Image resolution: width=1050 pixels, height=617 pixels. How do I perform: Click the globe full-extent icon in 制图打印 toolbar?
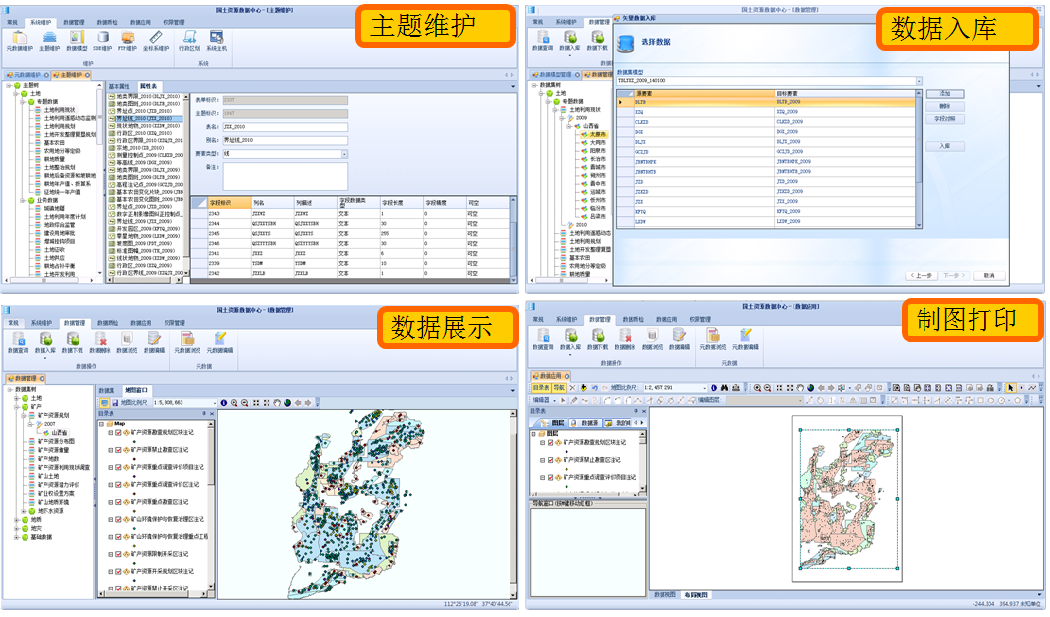(811, 388)
